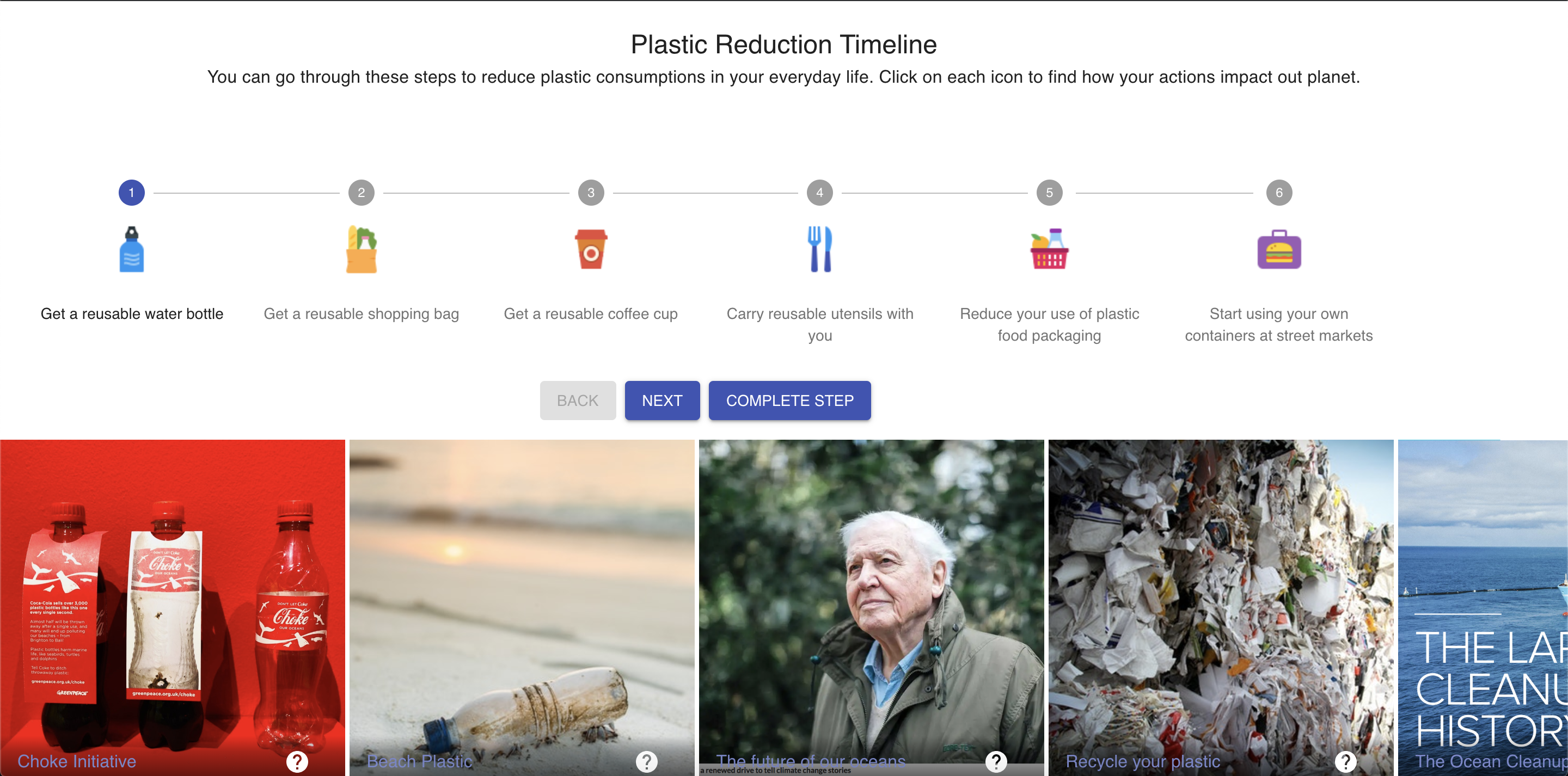Image resolution: width=1568 pixels, height=776 pixels.
Task: Select step 3 numbered circle
Action: [590, 193]
